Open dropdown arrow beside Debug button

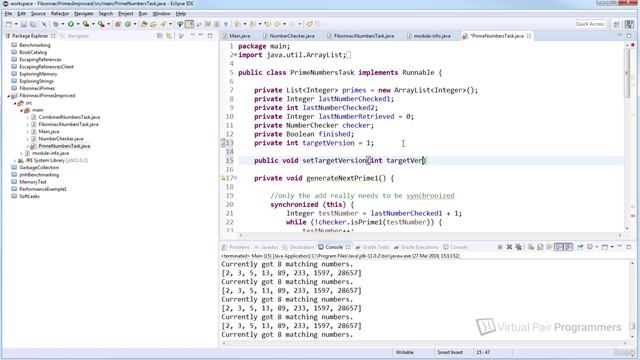tap(63, 24)
